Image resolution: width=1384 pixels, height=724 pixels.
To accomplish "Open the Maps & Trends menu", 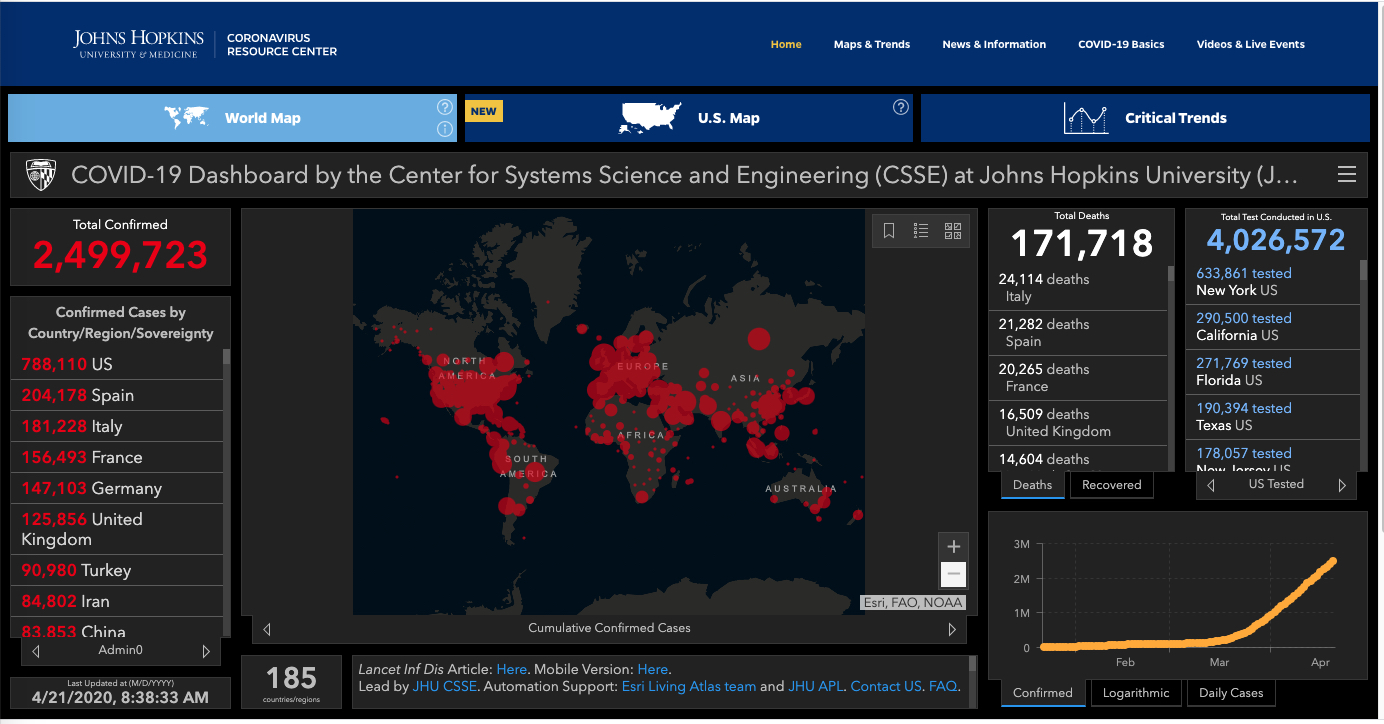I will click(x=871, y=44).
